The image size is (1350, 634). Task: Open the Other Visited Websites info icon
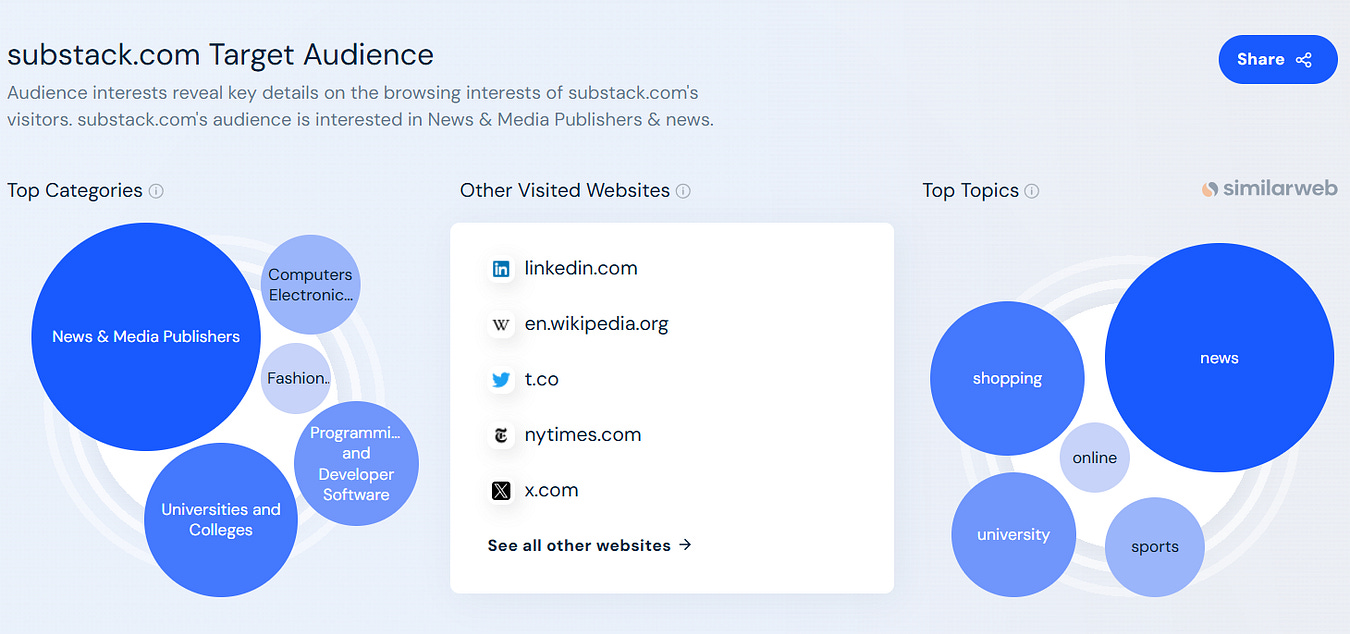(x=683, y=191)
